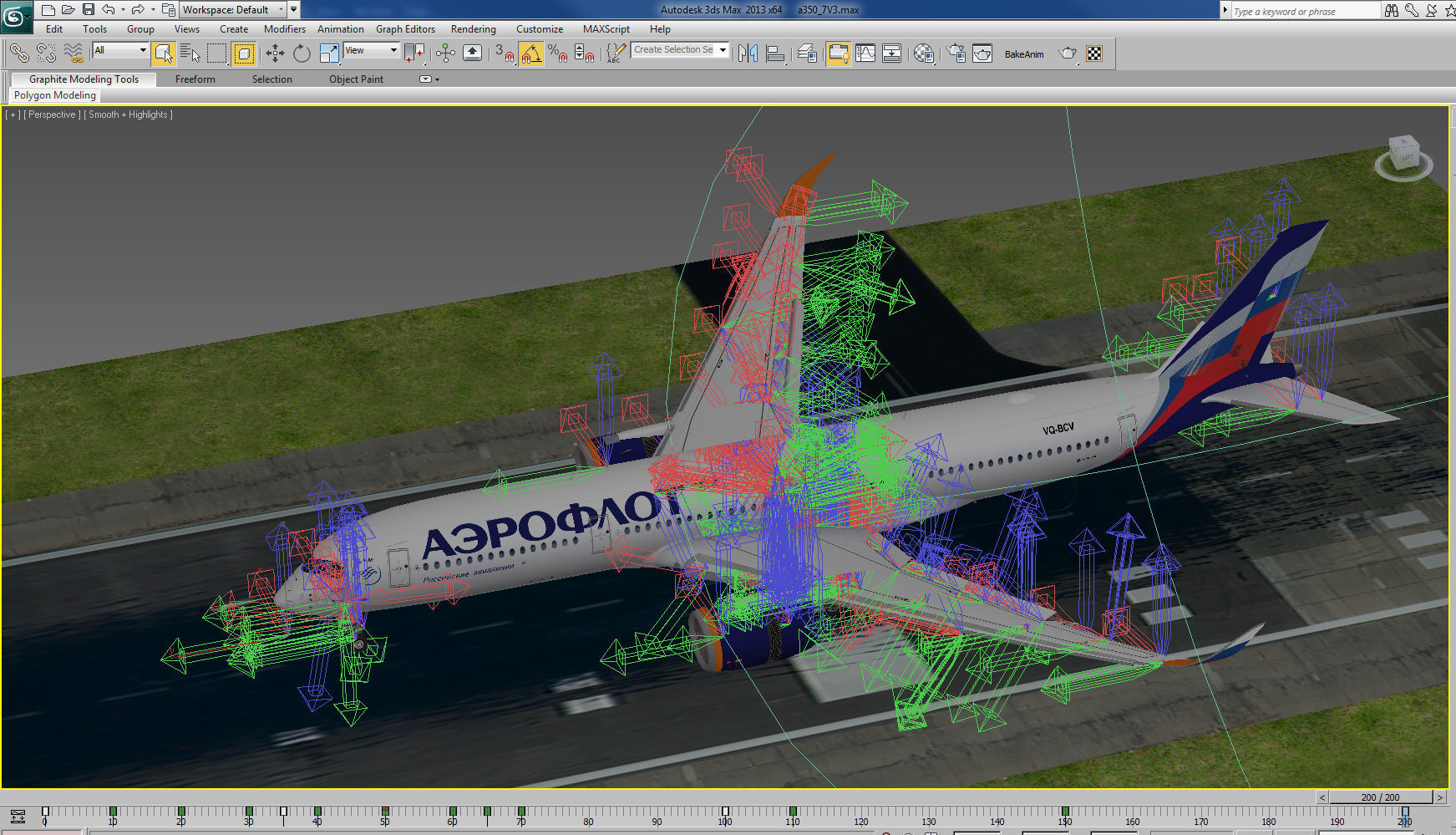Click the Subscription Center key icon
This screenshot has height=835, width=1456.
1412,10
